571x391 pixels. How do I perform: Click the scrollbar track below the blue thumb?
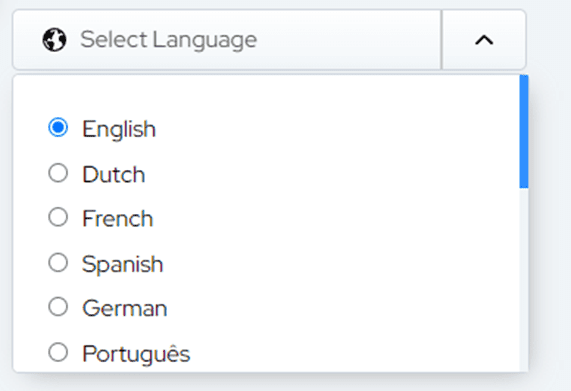coord(524,280)
